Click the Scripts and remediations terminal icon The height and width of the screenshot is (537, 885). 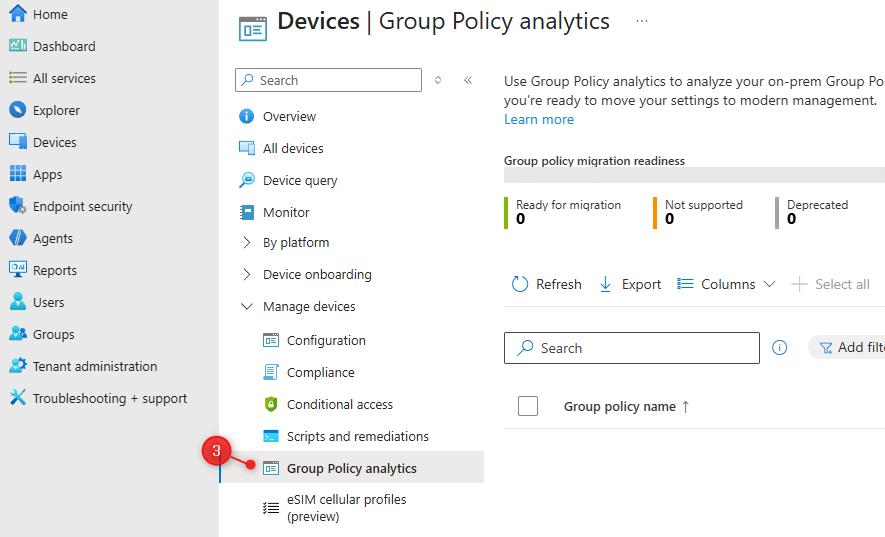[271, 436]
